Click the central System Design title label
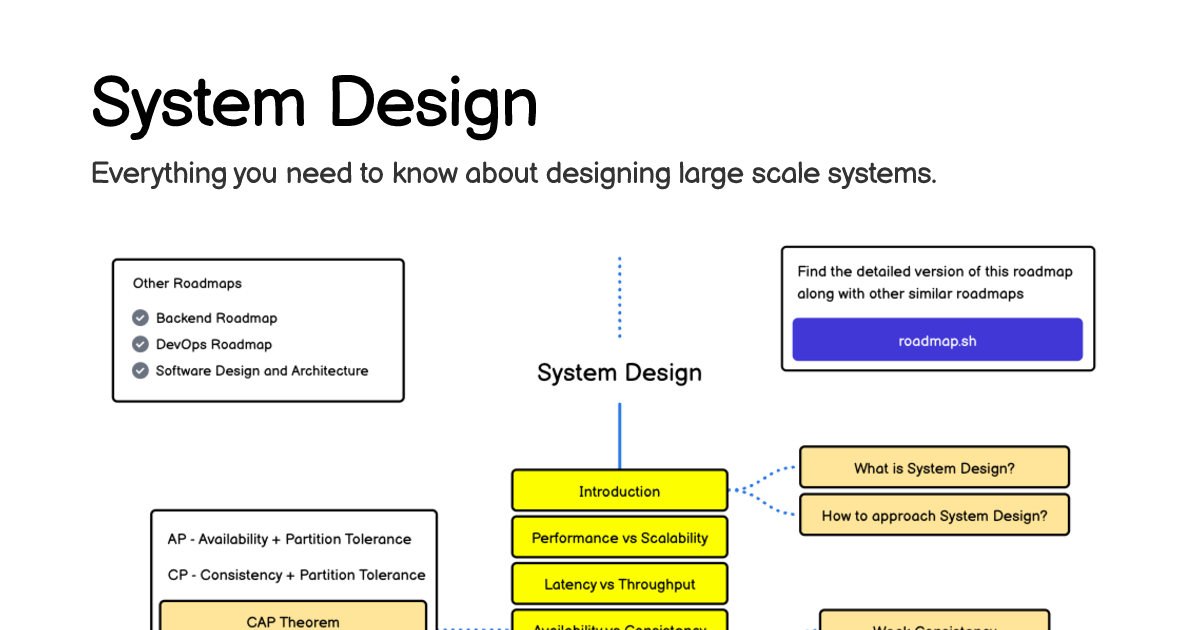This screenshot has width=1200, height=630. point(619,372)
